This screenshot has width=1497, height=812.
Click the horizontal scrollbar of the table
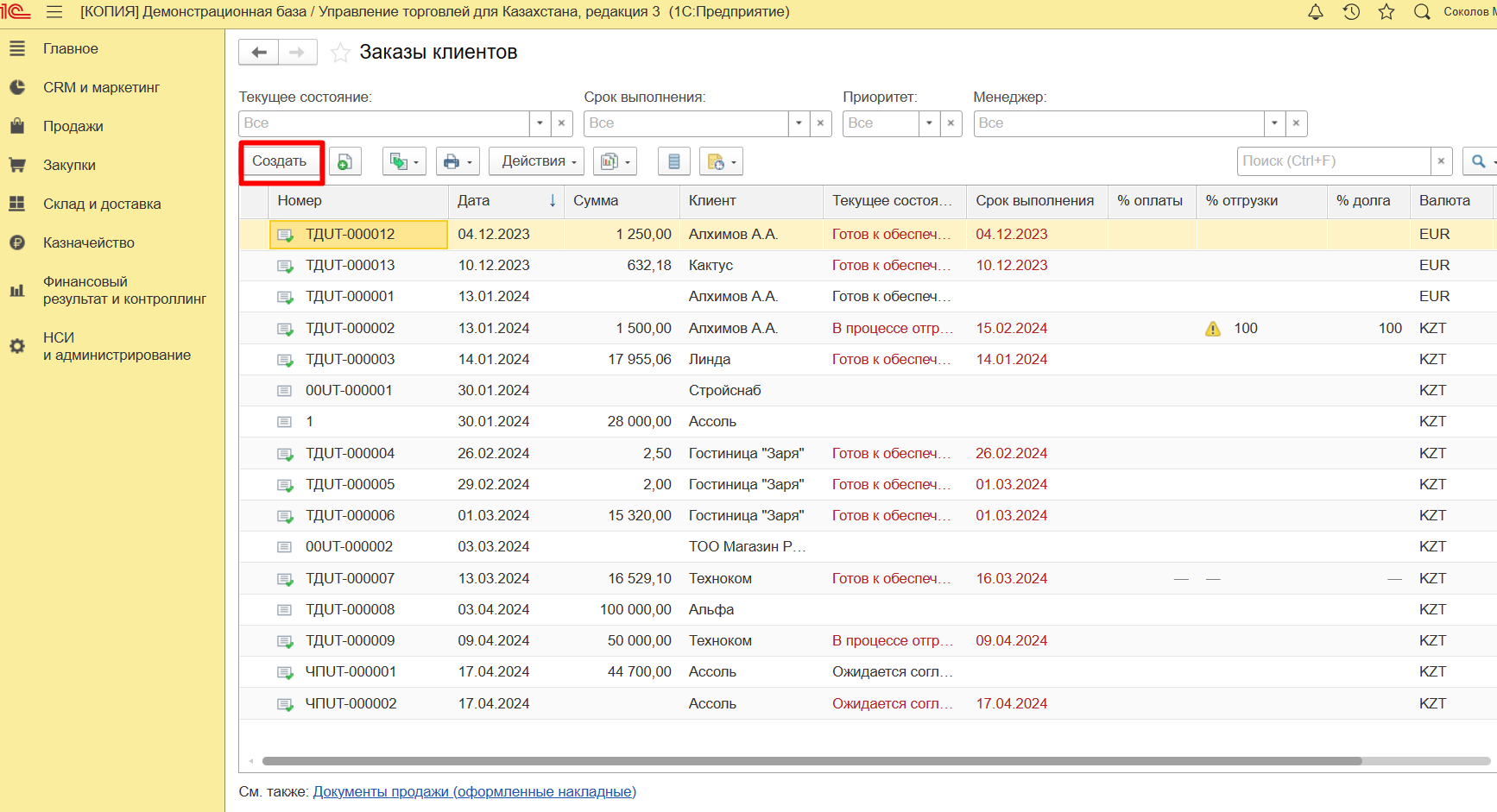pos(812,761)
